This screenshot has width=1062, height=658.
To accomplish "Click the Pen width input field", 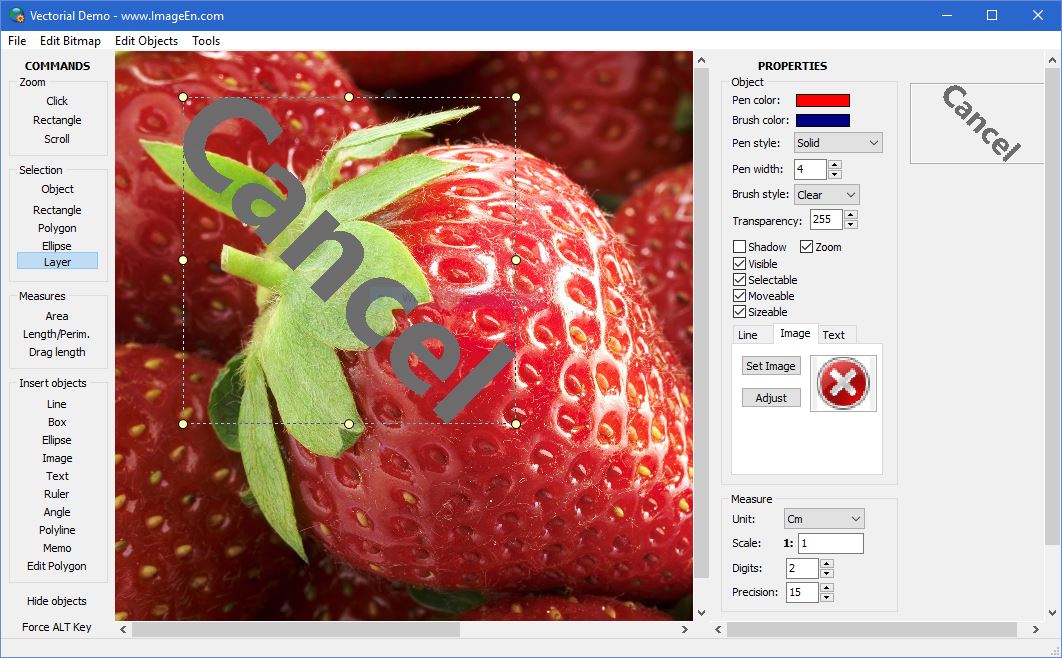I will point(810,169).
